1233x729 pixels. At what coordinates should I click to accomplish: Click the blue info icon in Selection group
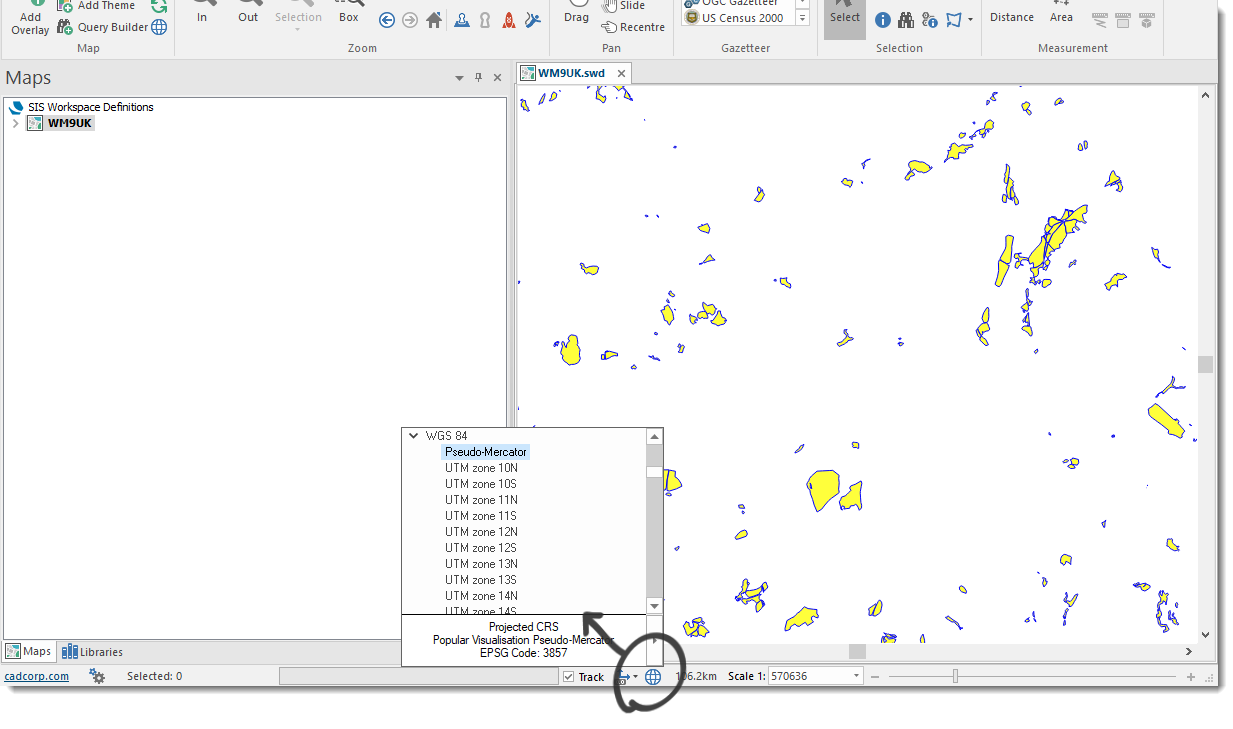click(x=883, y=20)
